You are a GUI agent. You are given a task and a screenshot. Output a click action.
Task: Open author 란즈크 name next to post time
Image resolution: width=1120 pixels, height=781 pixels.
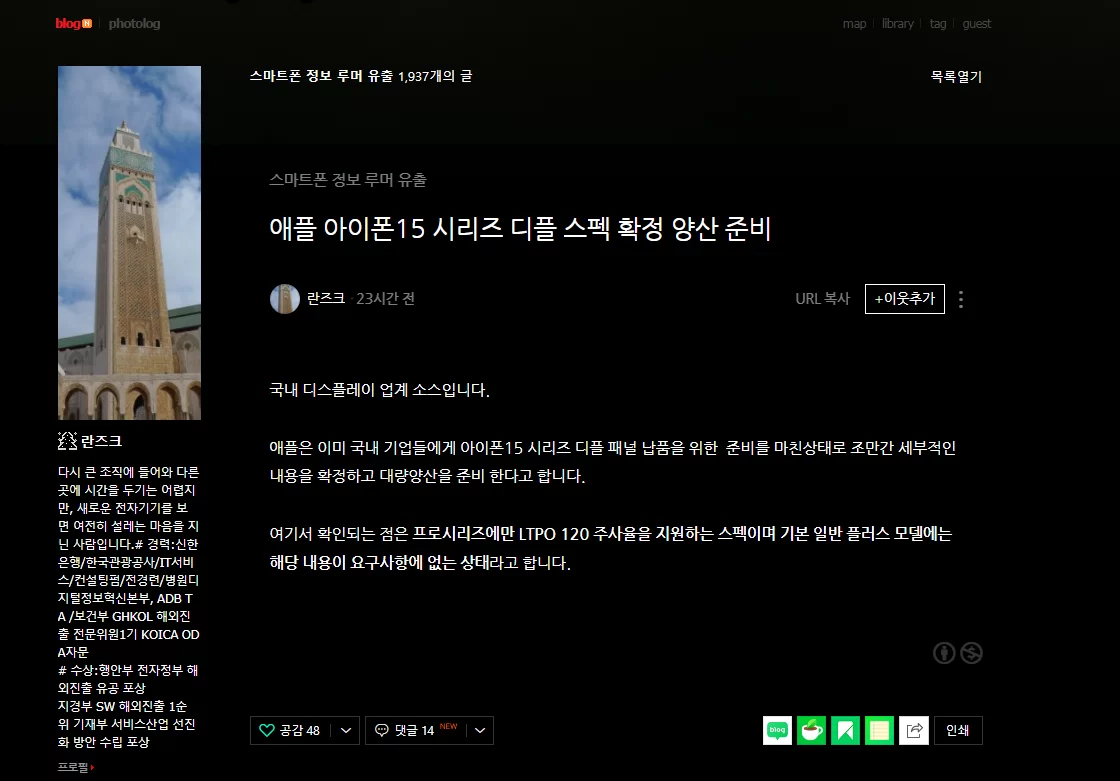click(326, 299)
